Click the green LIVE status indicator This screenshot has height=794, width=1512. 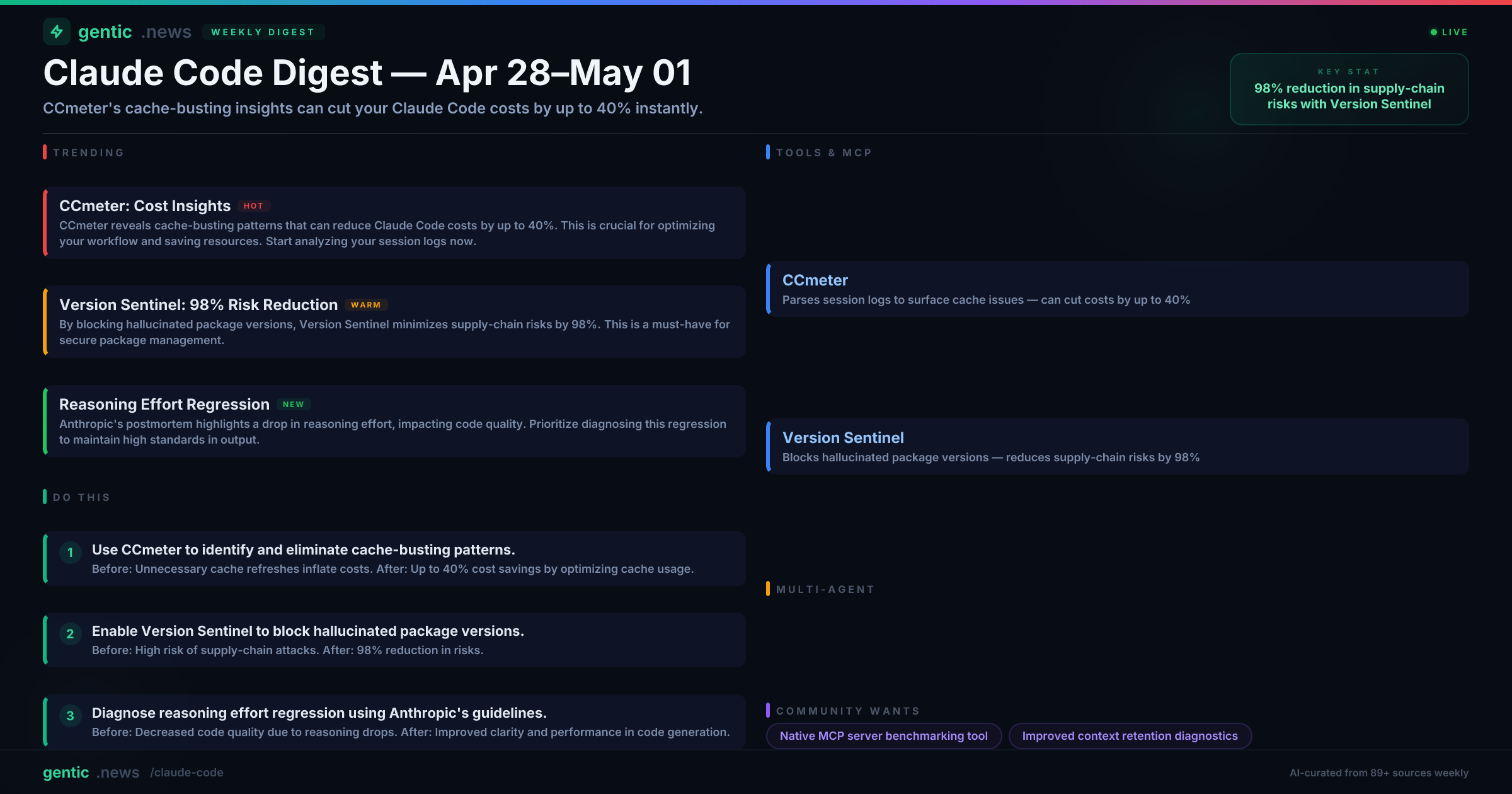[x=1449, y=32]
